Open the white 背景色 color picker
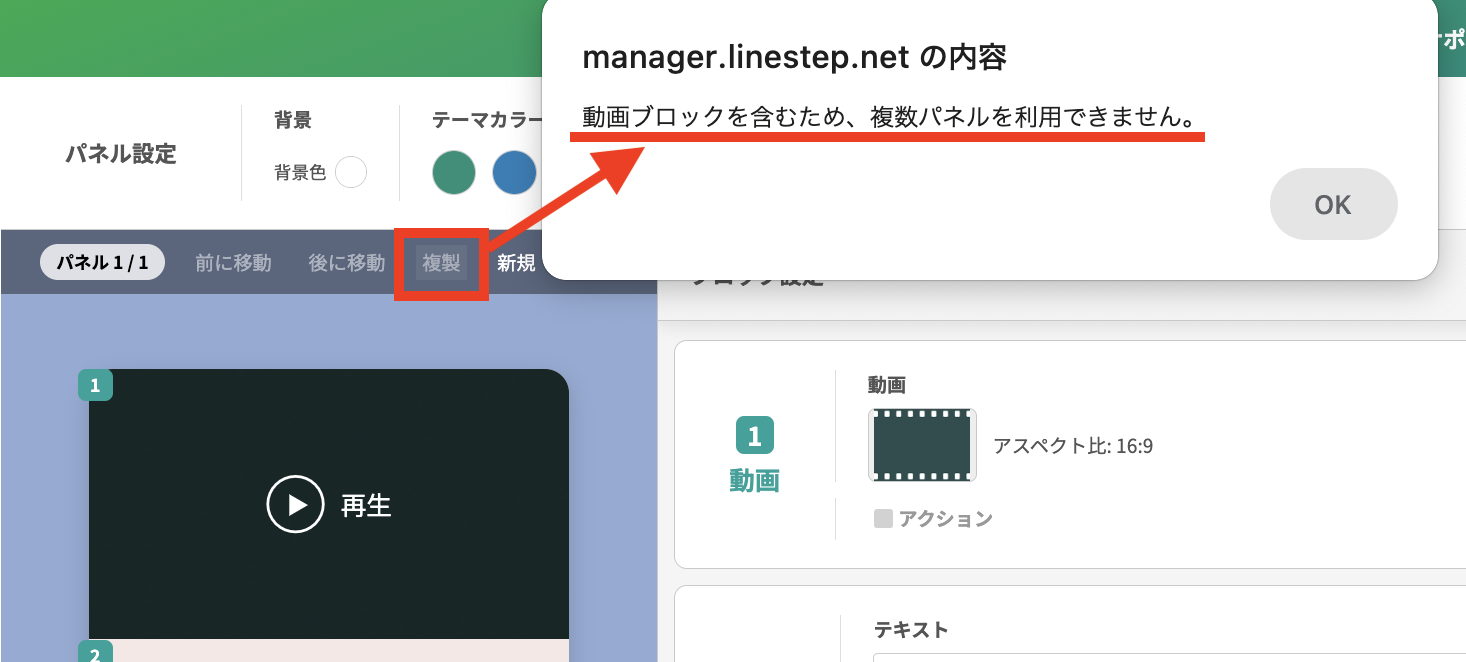The image size is (1466, 662). 351,172
